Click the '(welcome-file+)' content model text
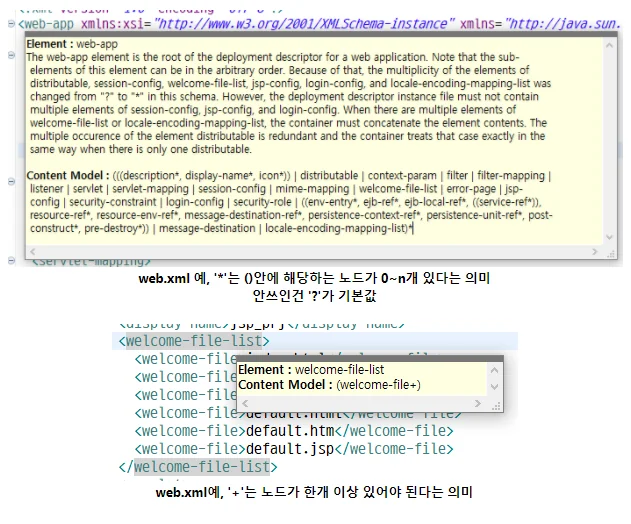The height and width of the screenshot is (524, 631). point(378,385)
